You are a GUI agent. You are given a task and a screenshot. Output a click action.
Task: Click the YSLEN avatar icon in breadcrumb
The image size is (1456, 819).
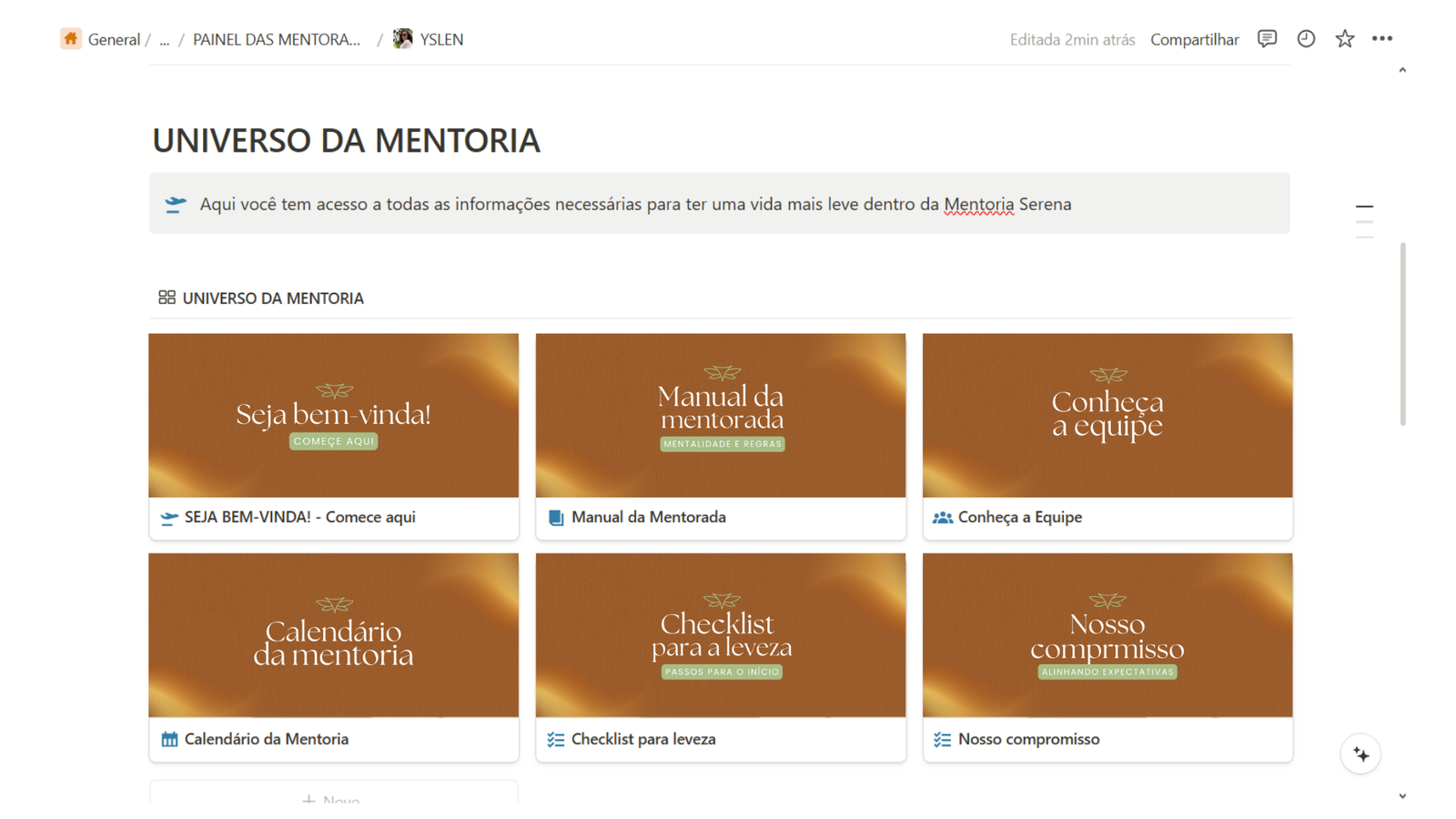coord(402,39)
